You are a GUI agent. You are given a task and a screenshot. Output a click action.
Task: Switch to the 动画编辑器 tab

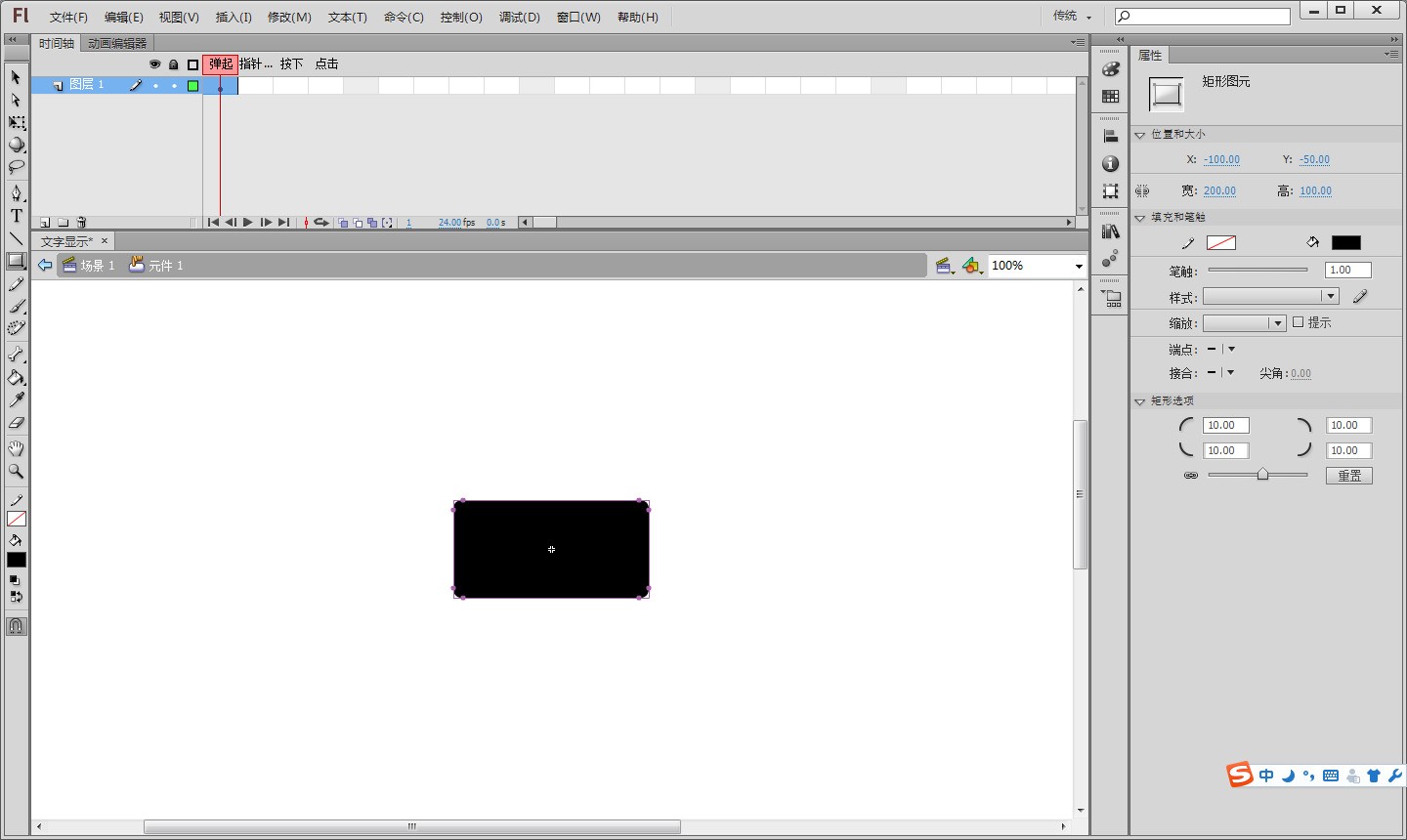pos(117,44)
